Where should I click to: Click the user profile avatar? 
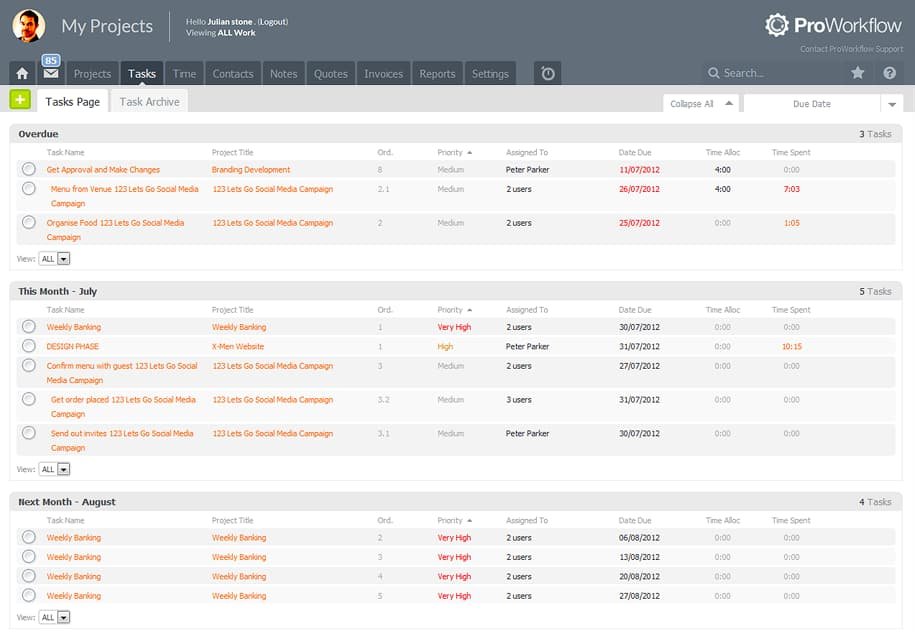point(29,26)
